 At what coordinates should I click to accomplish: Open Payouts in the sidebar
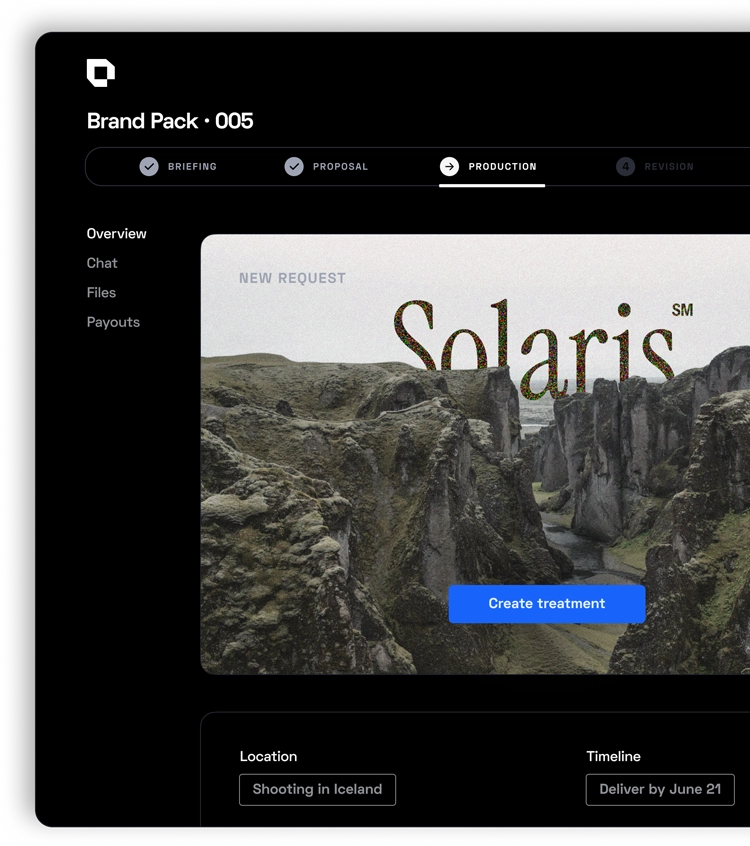click(x=113, y=323)
